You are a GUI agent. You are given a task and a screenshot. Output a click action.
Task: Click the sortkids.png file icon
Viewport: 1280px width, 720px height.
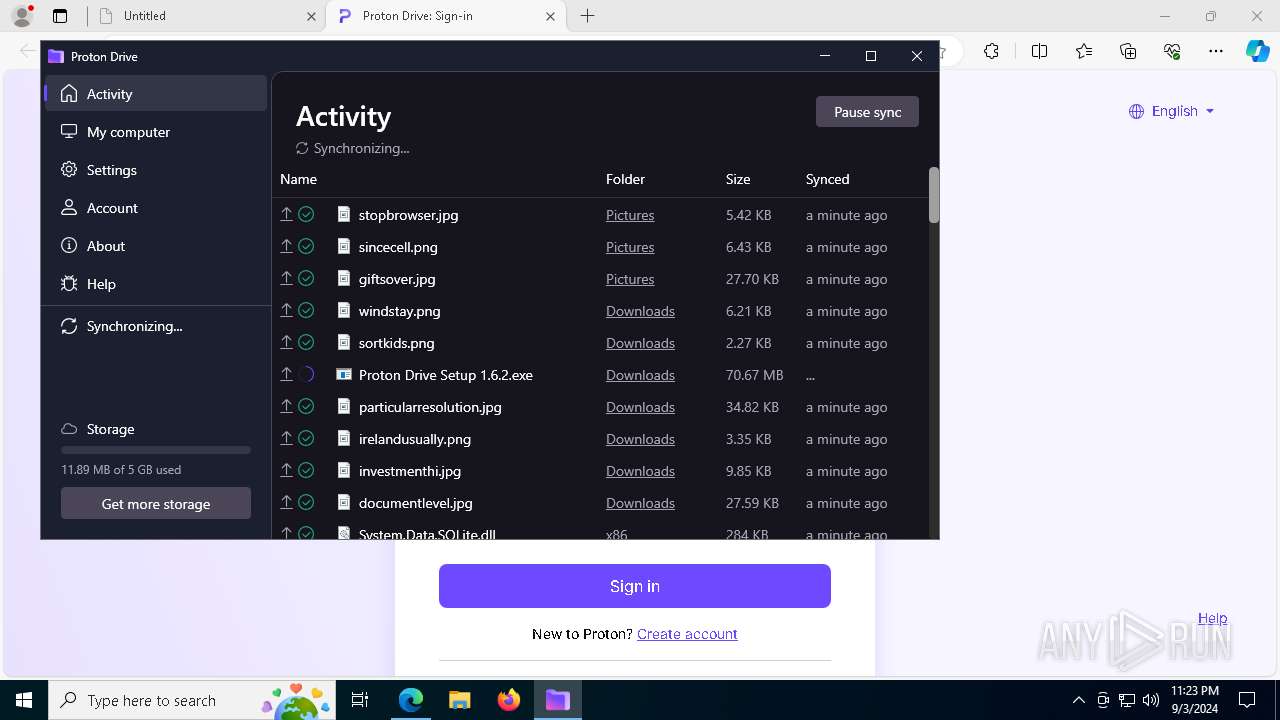pos(344,342)
